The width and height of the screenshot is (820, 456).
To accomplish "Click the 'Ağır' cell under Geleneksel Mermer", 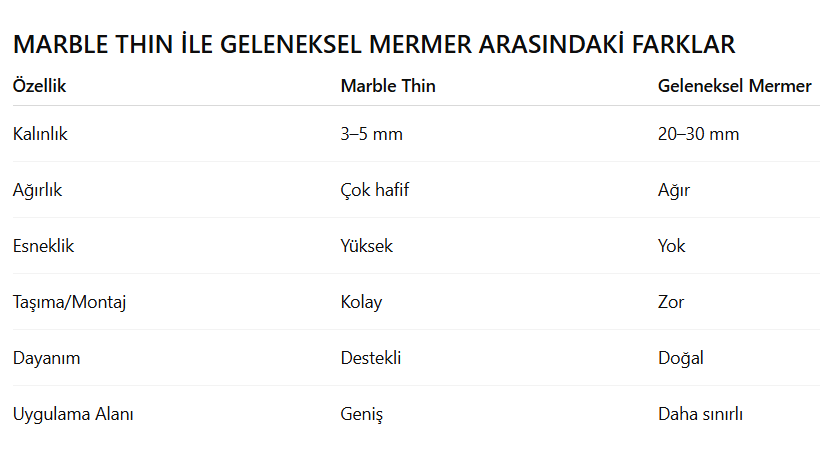I will coord(674,190).
